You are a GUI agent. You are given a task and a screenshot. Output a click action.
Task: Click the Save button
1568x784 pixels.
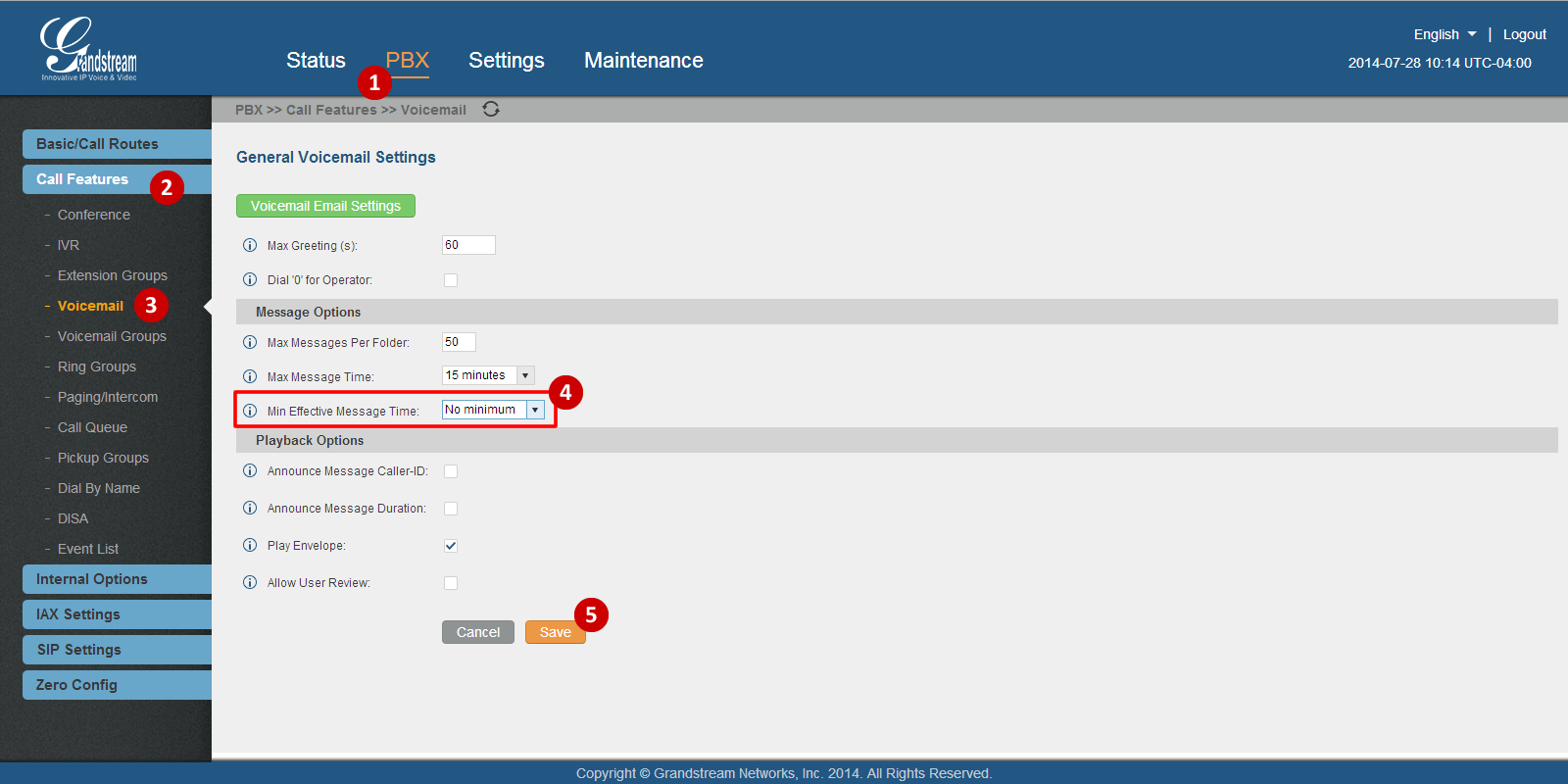pyautogui.click(x=555, y=632)
